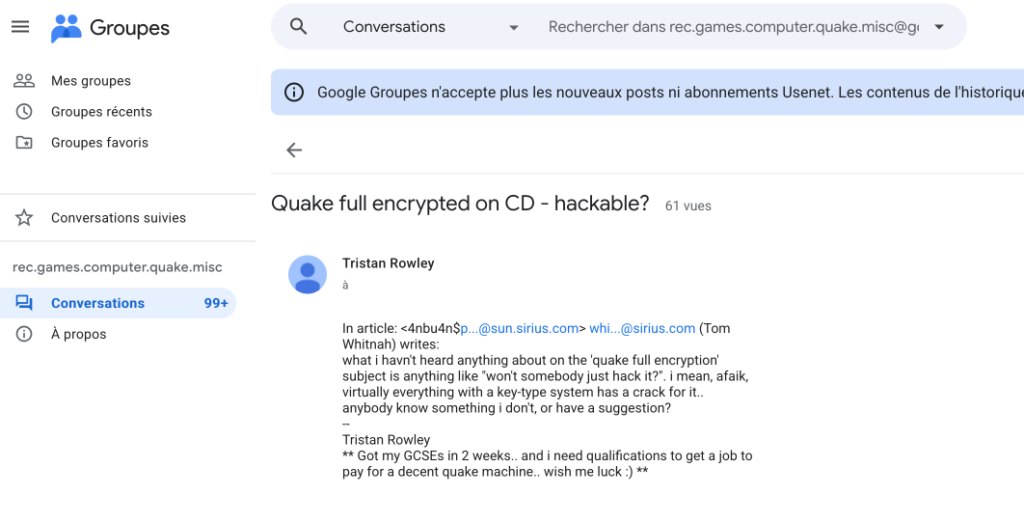Click the clock icon for recent groups
The height and width of the screenshot is (522, 1024).
24,112
